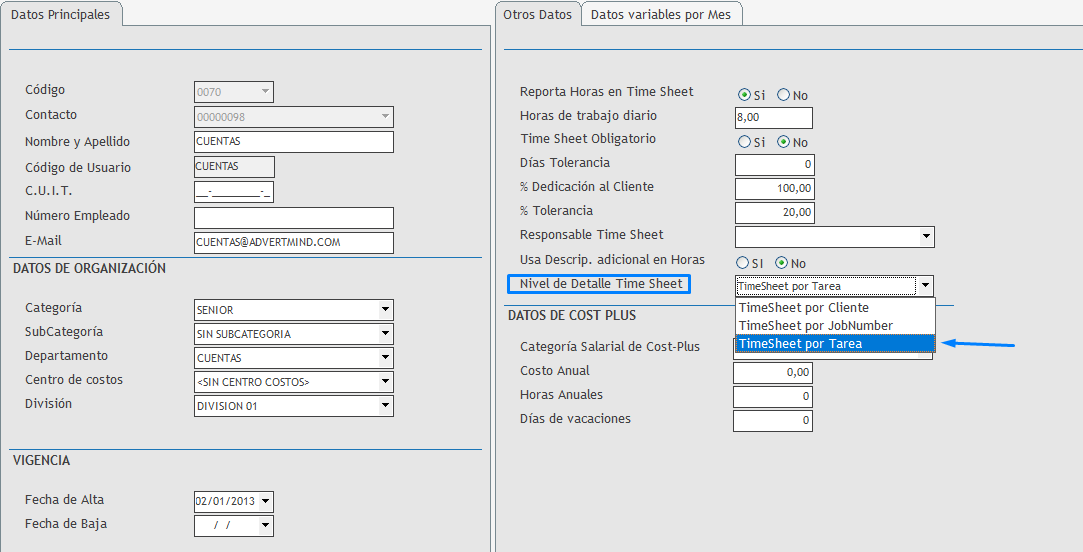Click the E-Mail input field
Image resolution: width=1083 pixels, height=552 pixels.
(x=294, y=243)
